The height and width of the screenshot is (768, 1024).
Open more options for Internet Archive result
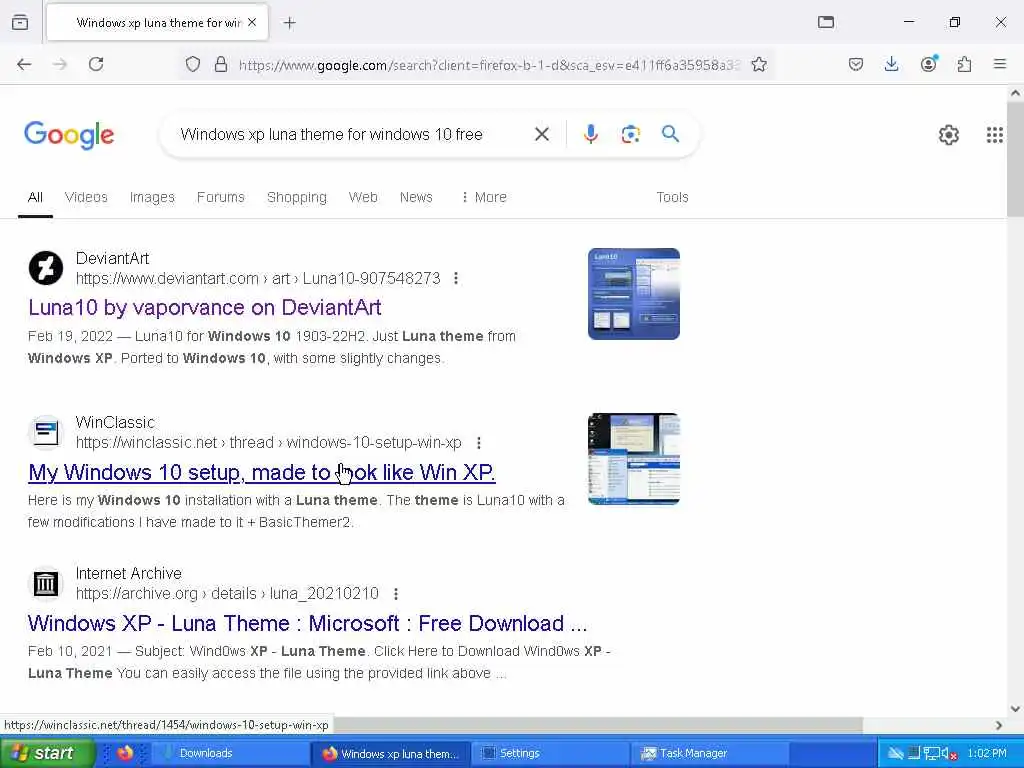coord(396,594)
